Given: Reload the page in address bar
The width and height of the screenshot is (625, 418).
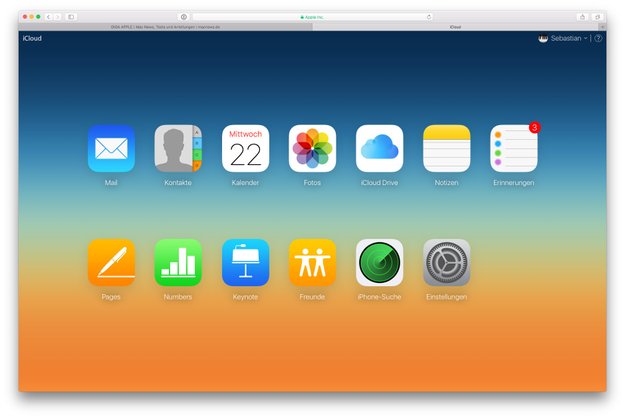Looking at the screenshot, I should [x=429, y=17].
